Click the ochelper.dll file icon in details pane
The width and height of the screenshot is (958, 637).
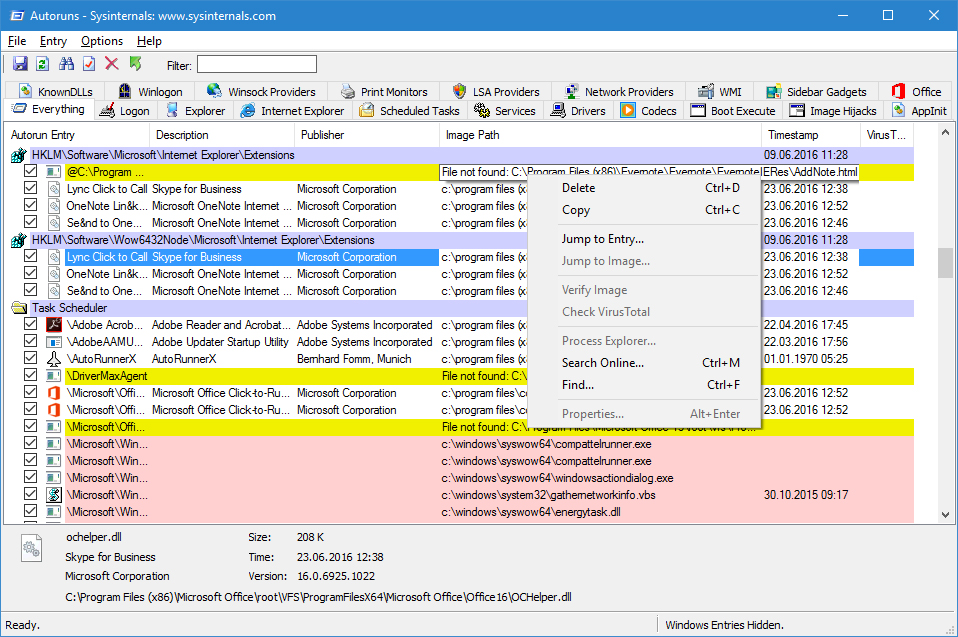point(31,548)
